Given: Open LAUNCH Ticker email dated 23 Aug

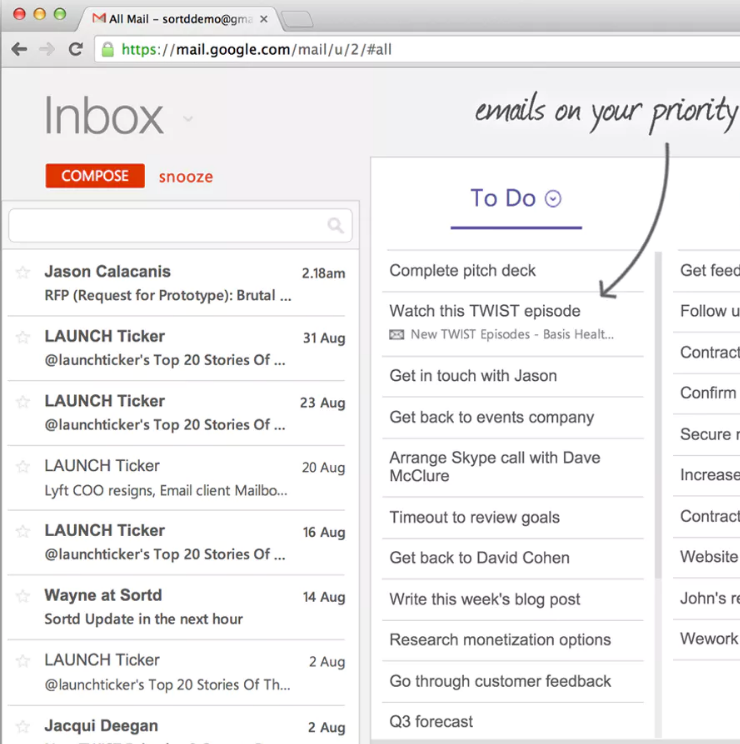Looking at the screenshot, I should 176,413.
